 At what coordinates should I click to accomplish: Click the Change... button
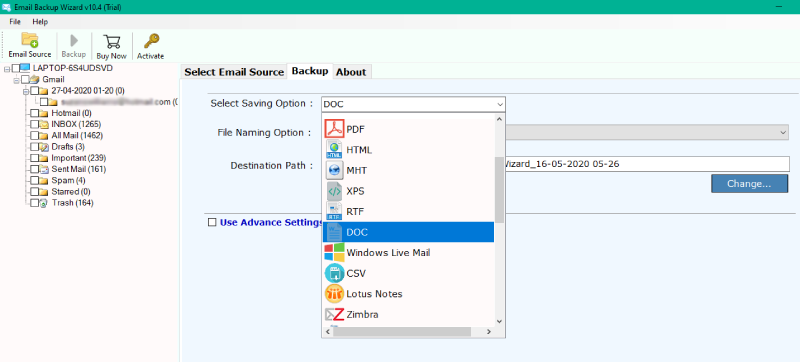(x=749, y=184)
